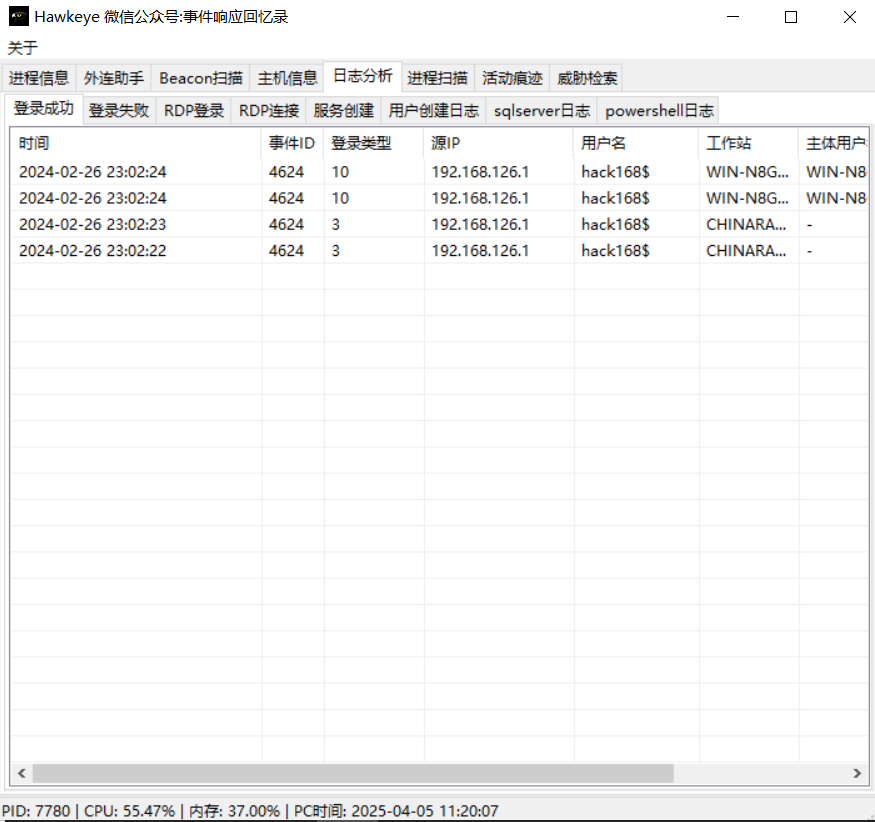Viewport: 875px width, 822px height.
Task: Click the PC时间 status bar entry
Action: click(x=396, y=811)
